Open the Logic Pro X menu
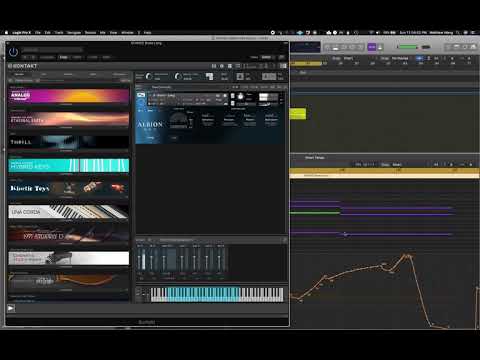 pyautogui.click(x=21, y=32)
